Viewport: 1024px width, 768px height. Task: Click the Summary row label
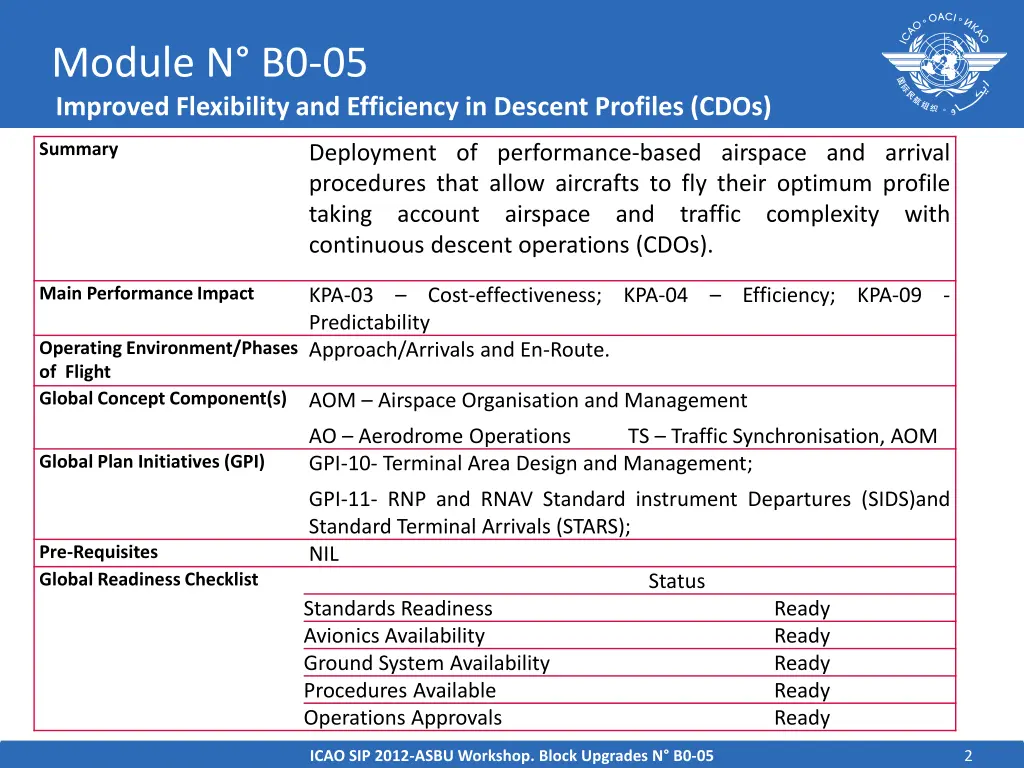point(79,150)
